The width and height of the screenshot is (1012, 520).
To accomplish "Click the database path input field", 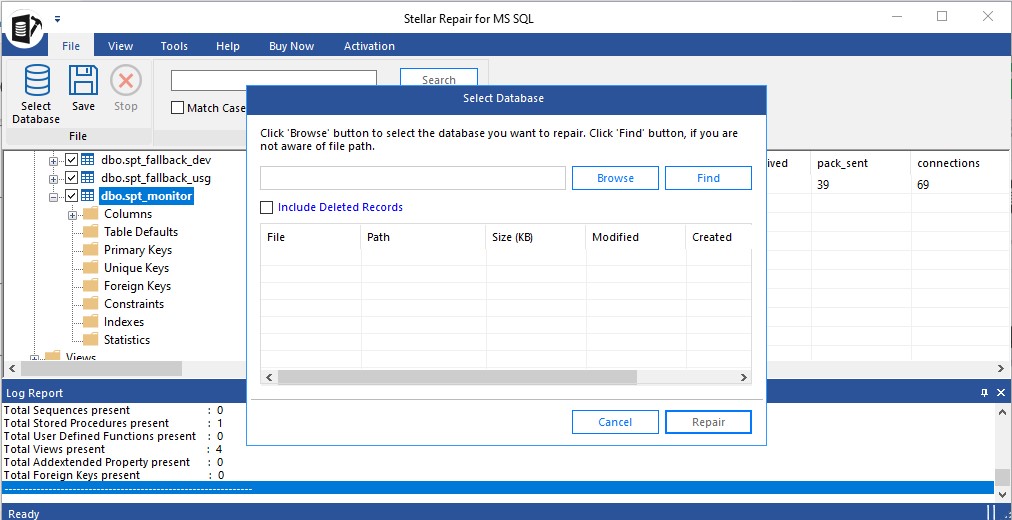I will [x=413, y=178].
